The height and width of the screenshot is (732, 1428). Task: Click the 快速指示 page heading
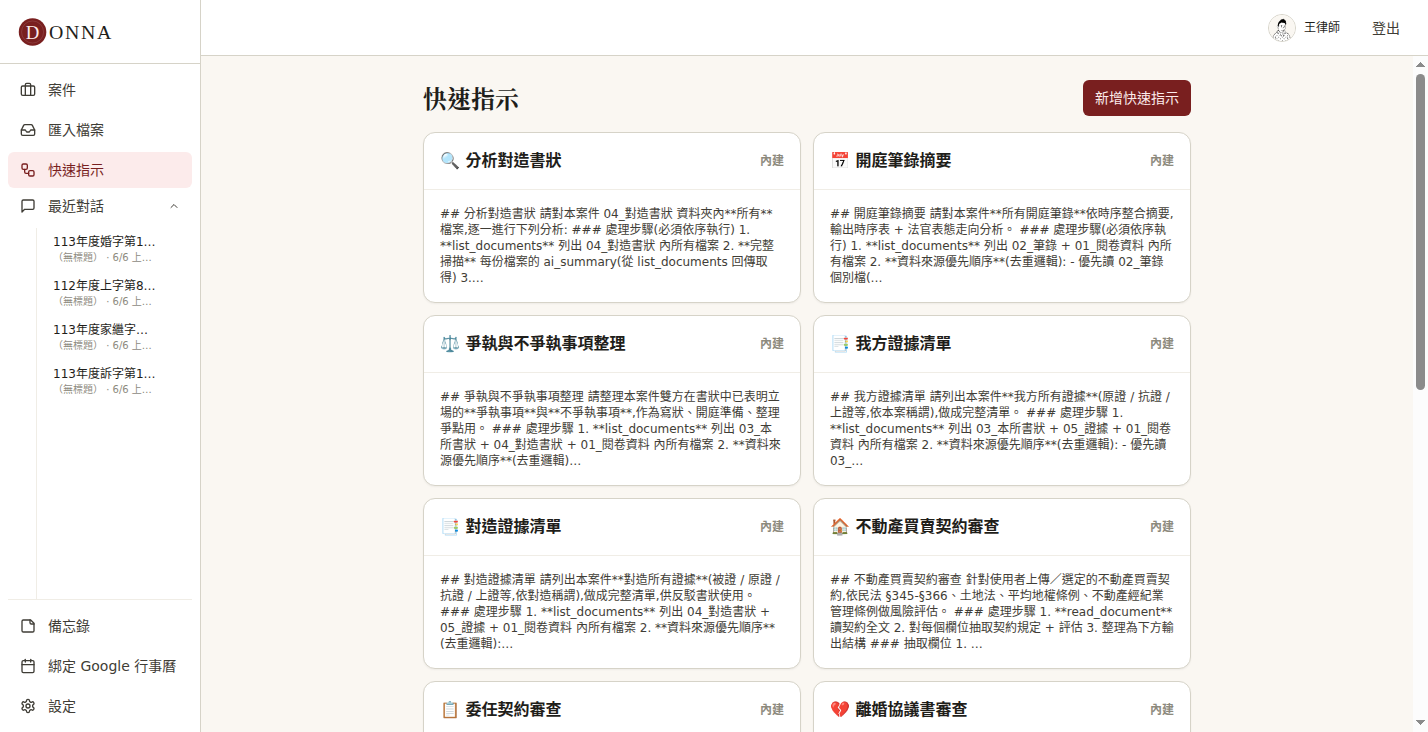(471, 99)
